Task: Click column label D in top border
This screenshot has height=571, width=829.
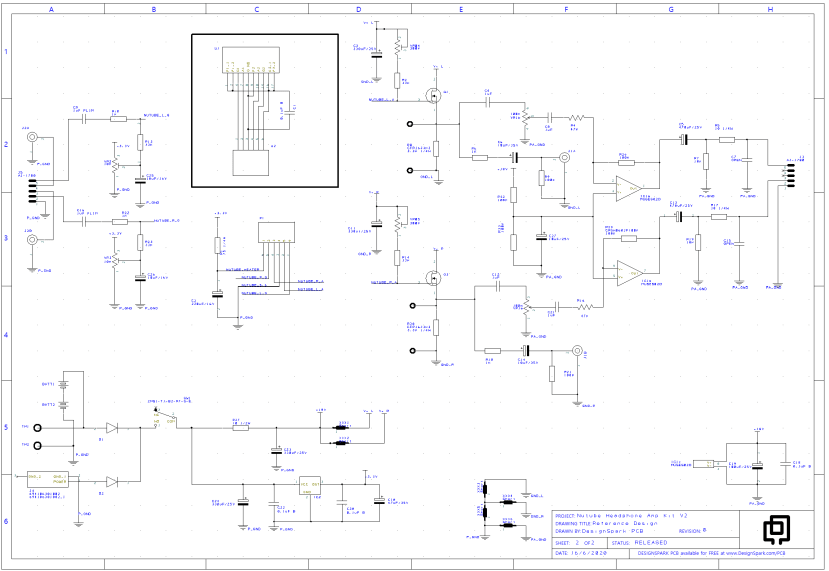Action: click(358, 9)
